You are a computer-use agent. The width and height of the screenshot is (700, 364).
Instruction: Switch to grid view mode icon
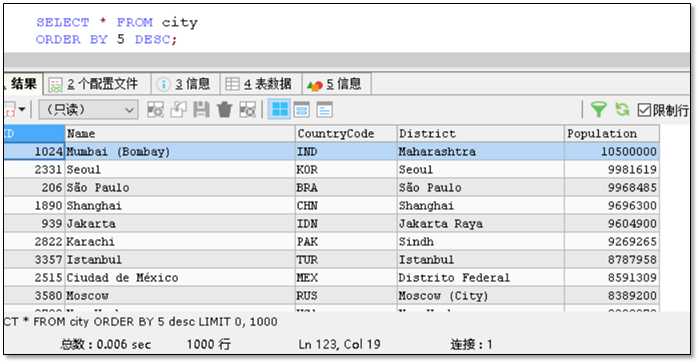click(280, 109)
